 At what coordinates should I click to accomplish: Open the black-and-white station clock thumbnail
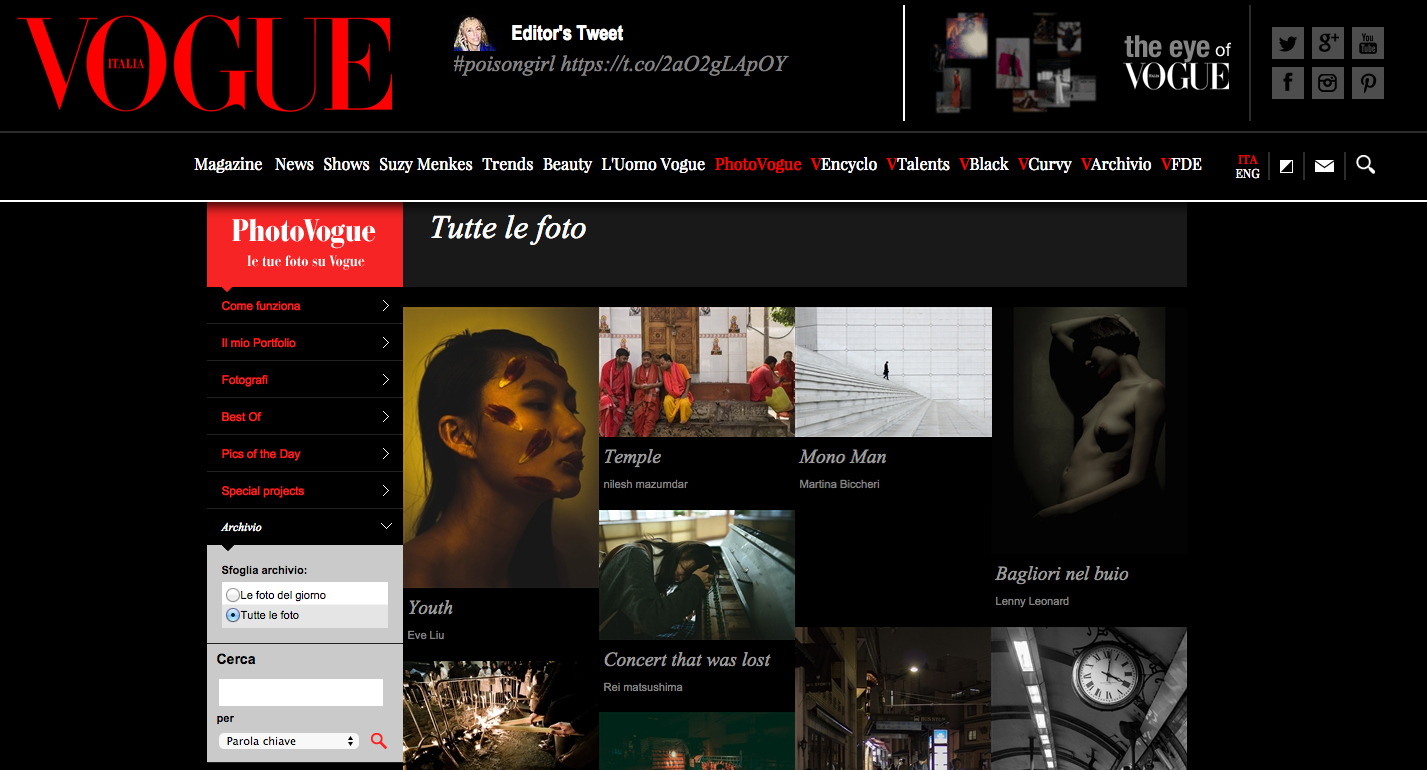point(1089,698)
